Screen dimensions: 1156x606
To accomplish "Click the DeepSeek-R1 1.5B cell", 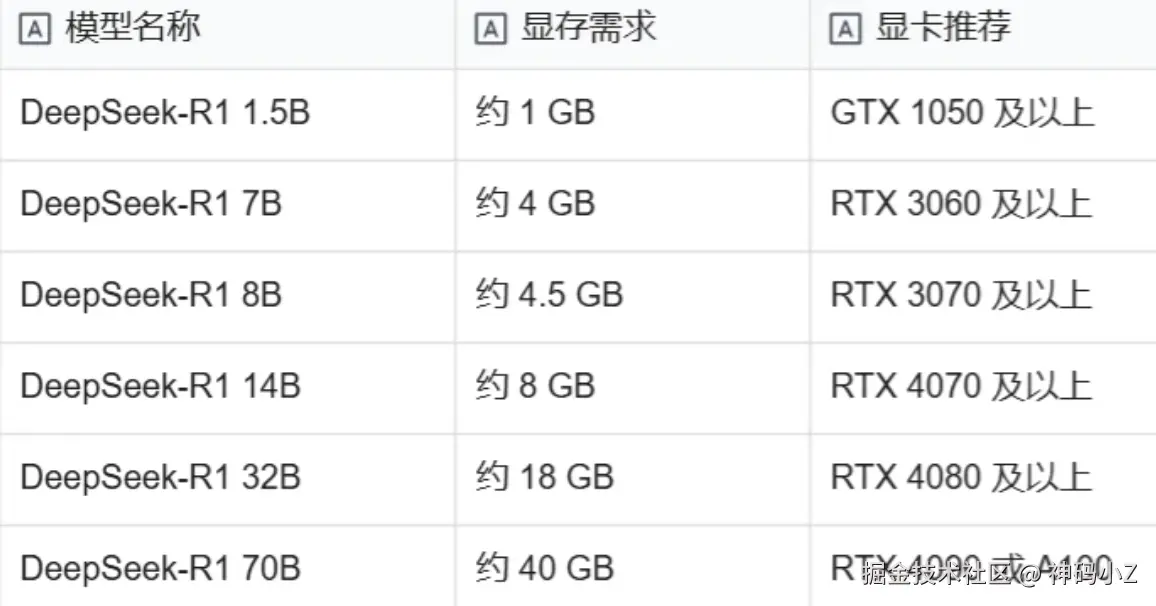I will point(165,113).
